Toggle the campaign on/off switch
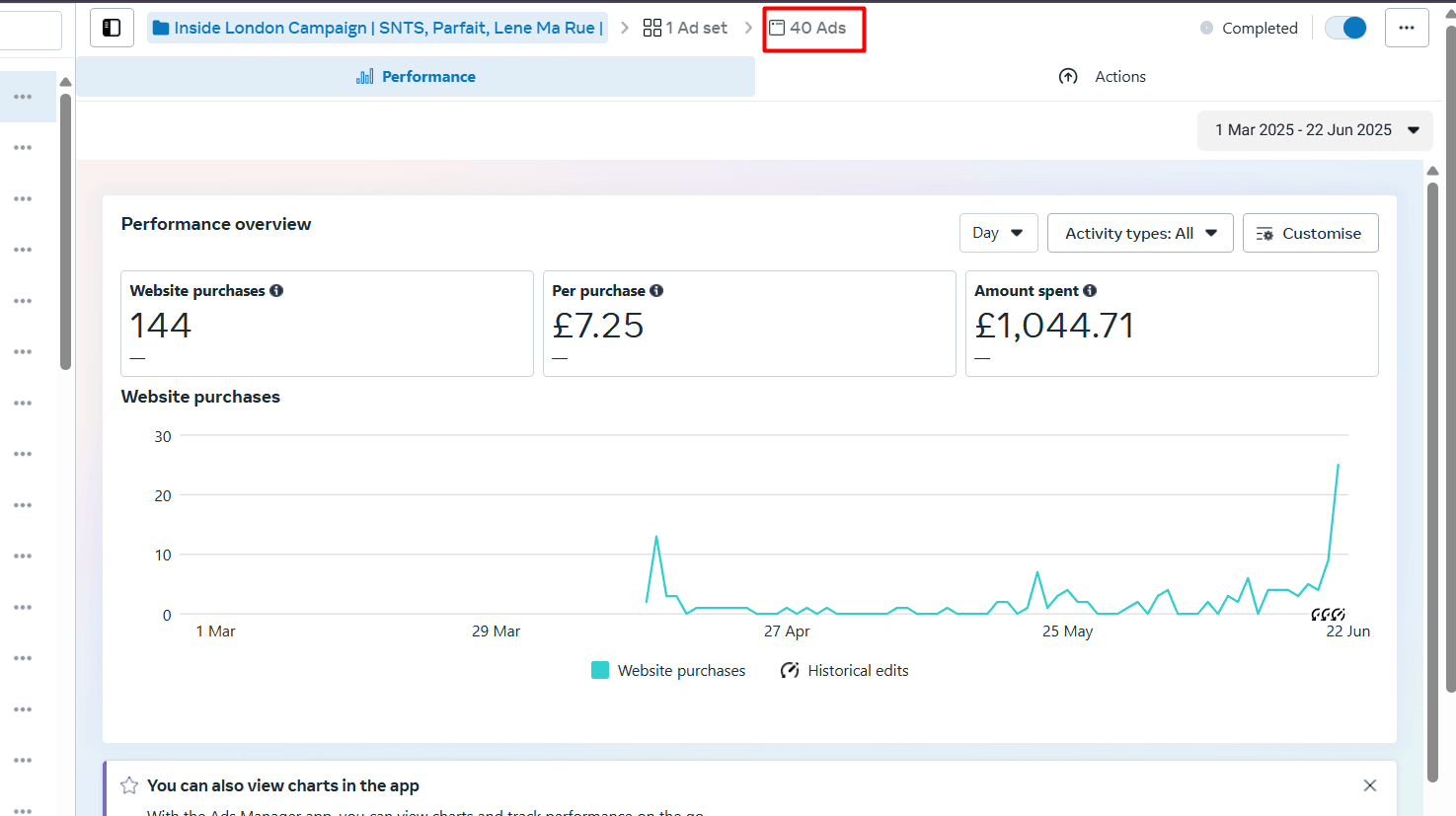1456x816 pixels. pyautogui.click(x=1345, y=28)
